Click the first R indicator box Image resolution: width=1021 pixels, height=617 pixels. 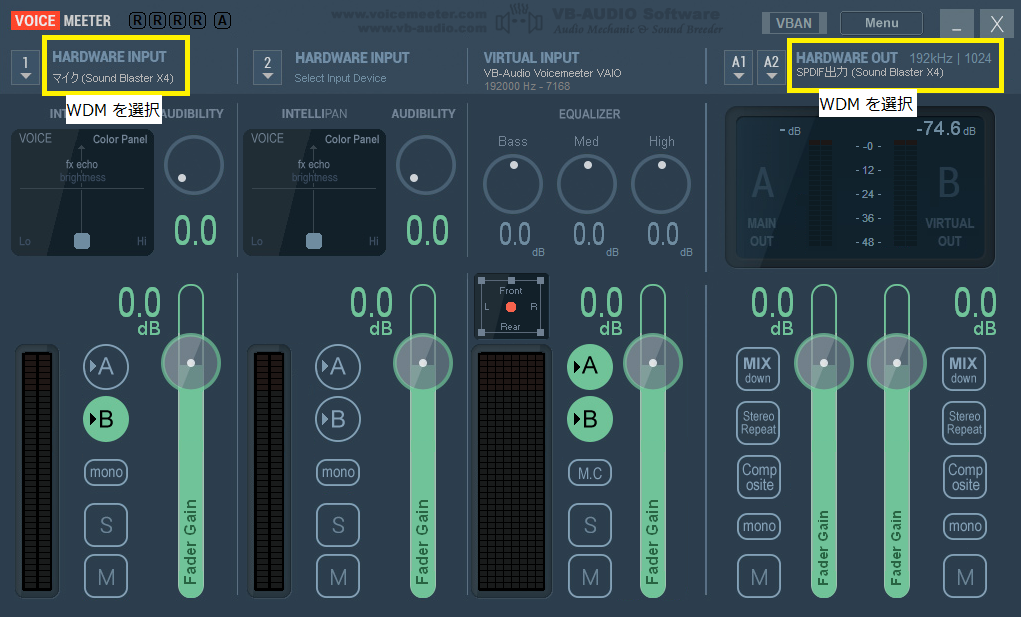pyautogui.click(x=137, y=21)
